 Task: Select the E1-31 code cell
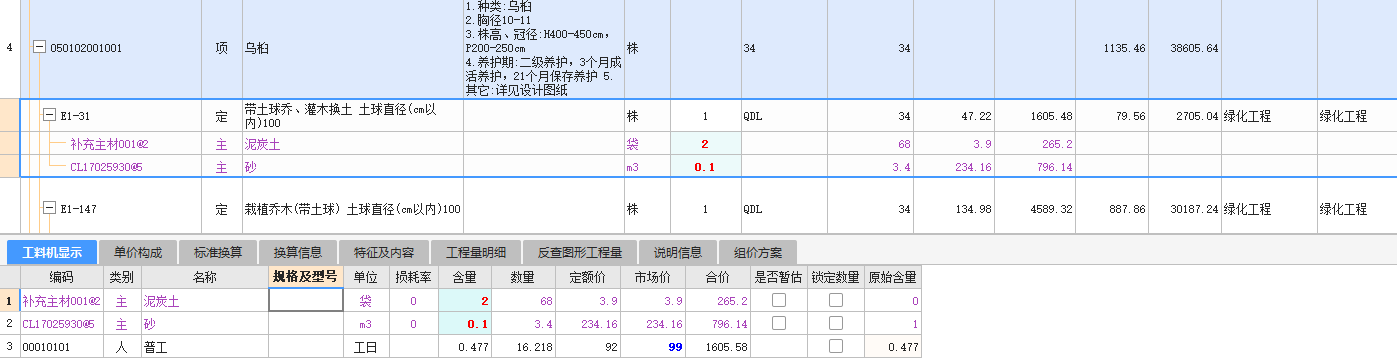(74, 116)
